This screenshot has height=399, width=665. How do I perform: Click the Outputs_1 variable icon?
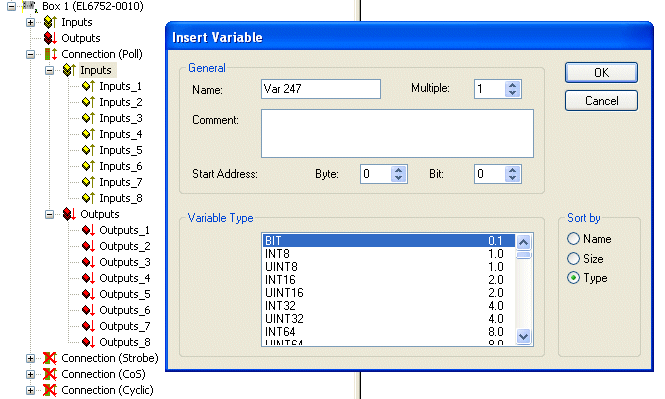88,230
